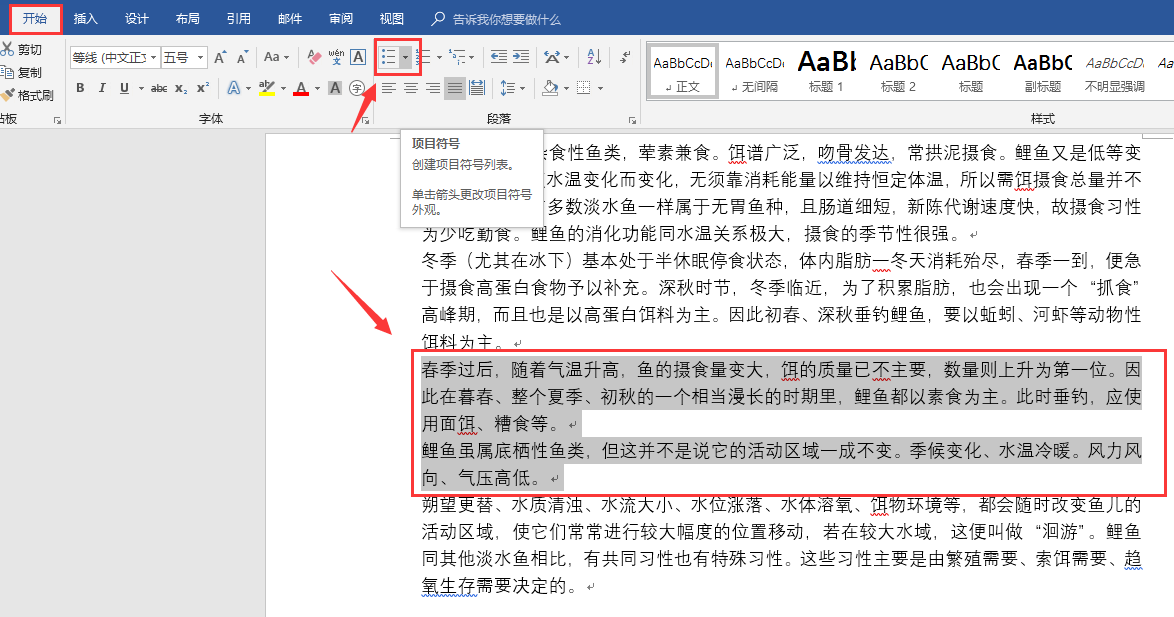This screenshot has width=1174, height=617.
Task: Switch to the 插入 (Insert) tab
Action: coord(85,18)
